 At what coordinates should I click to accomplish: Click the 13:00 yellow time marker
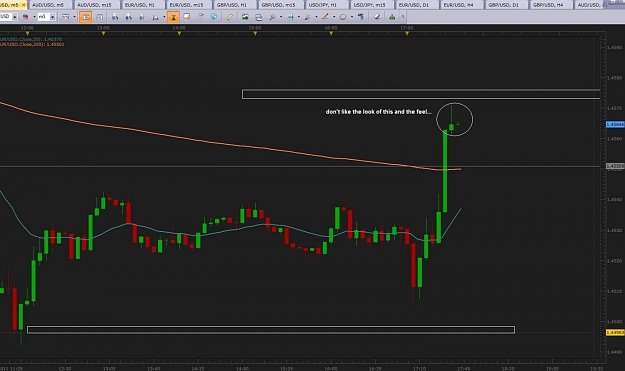pos(104,34)
